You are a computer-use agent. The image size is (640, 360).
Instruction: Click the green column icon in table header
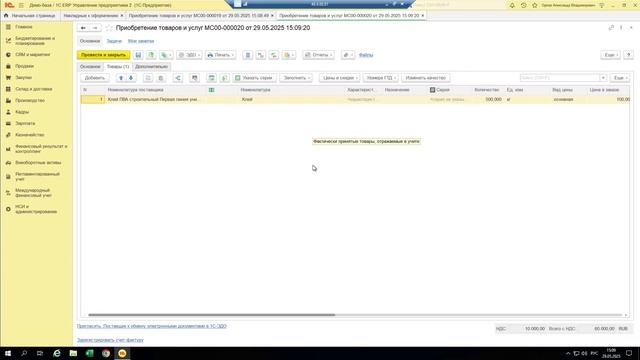tap(211, 90)
